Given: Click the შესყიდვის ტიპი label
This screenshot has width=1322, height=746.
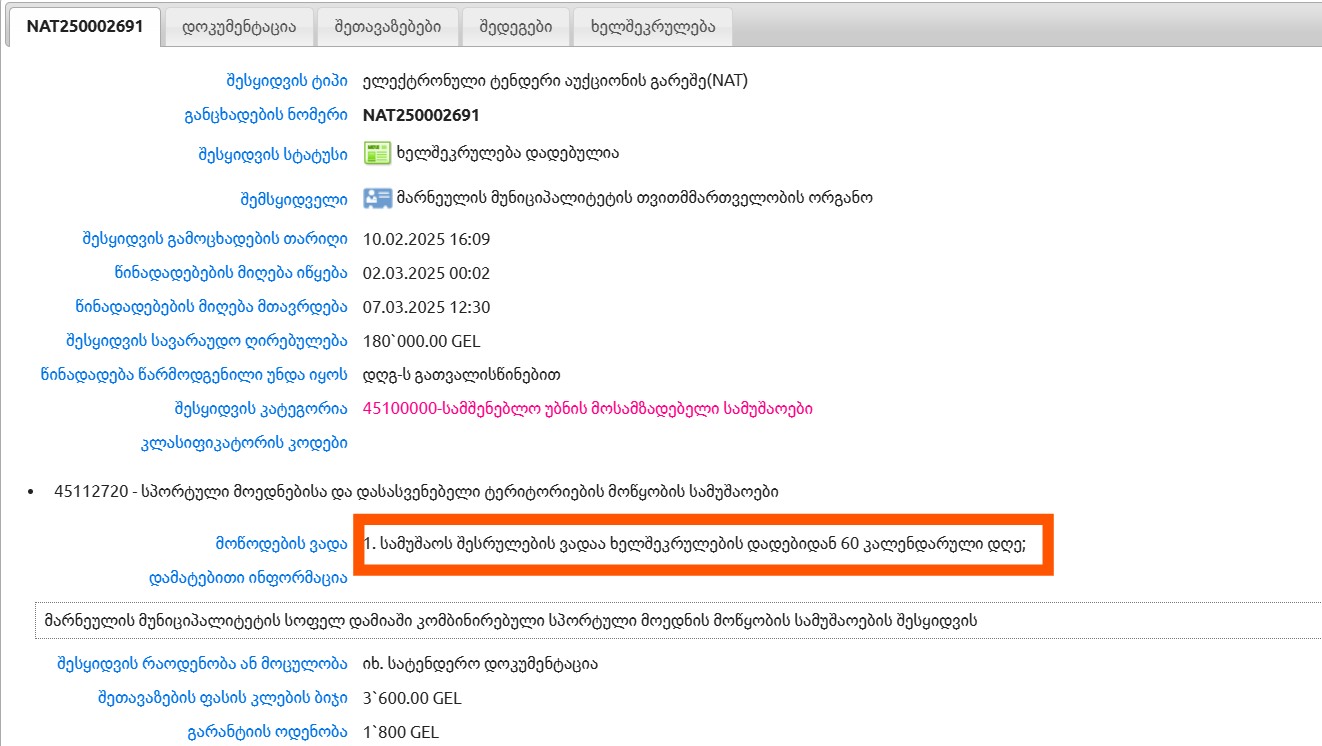Looking at the screenshot, I should 286,81.
